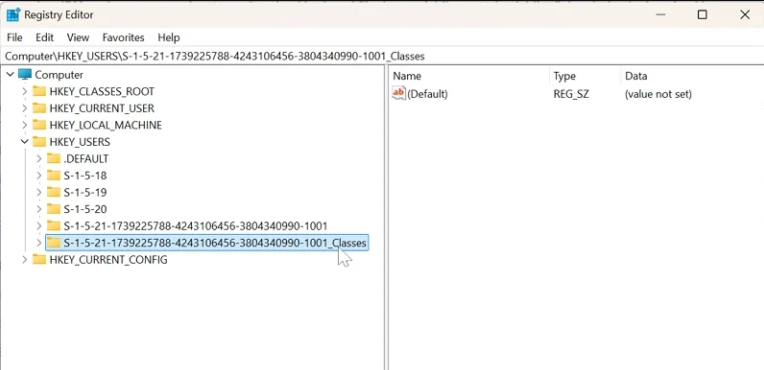Click the S-1-5-18 folder icon
The image size is (764, 370).
point(54,175)
